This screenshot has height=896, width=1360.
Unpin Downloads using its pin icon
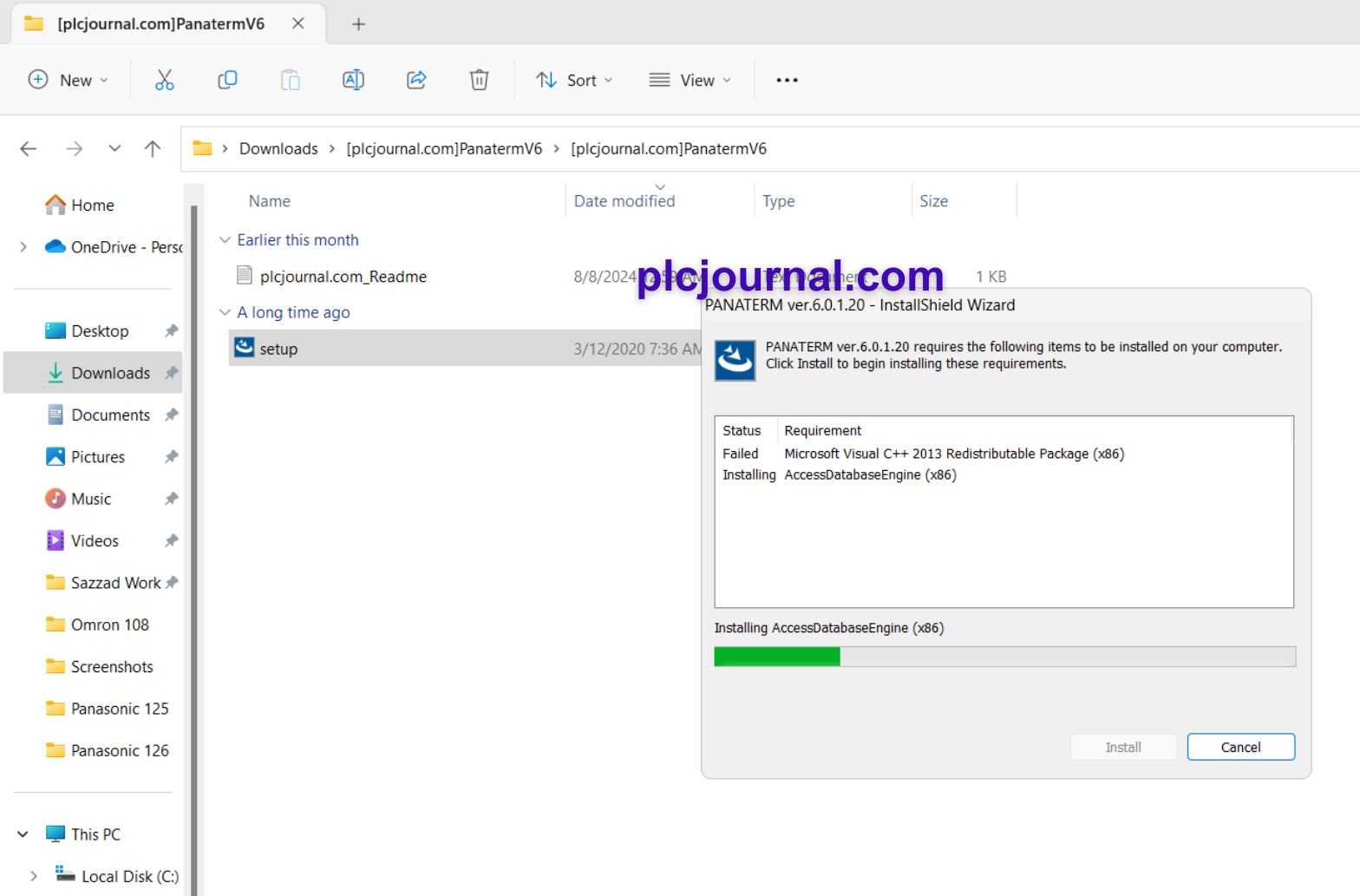(x=171, y=373)
